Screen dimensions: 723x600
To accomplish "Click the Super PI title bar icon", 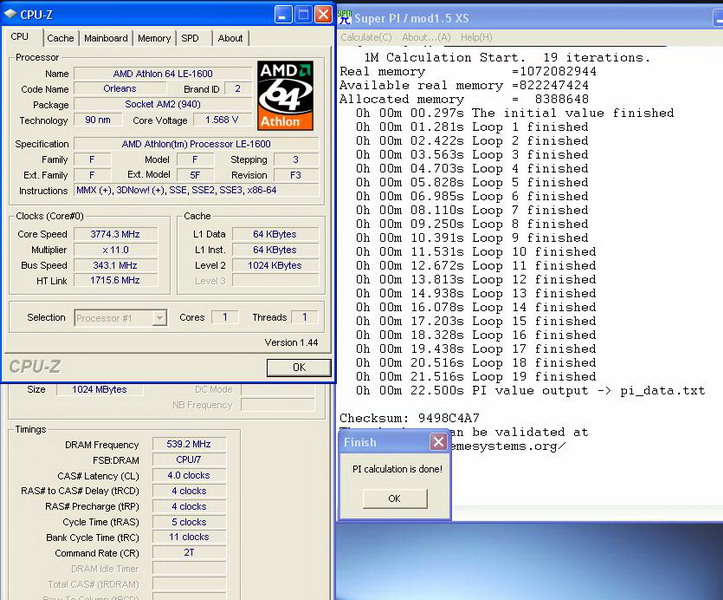I will (344, 17).
